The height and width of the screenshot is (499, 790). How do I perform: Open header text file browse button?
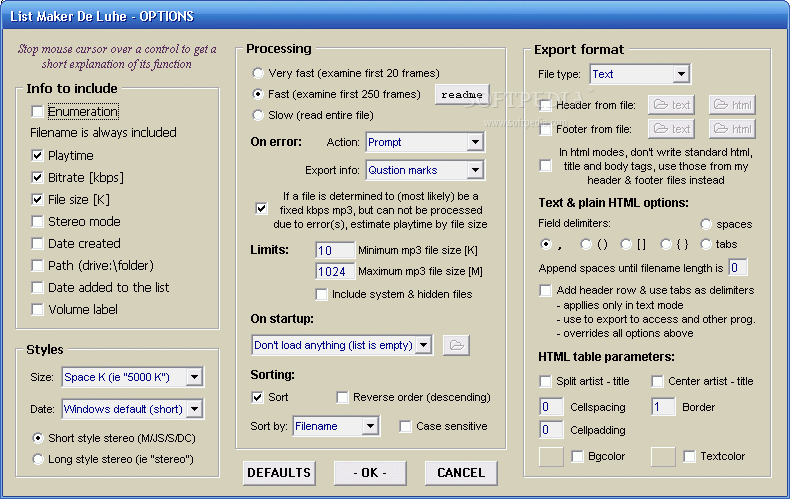[672, 105]
